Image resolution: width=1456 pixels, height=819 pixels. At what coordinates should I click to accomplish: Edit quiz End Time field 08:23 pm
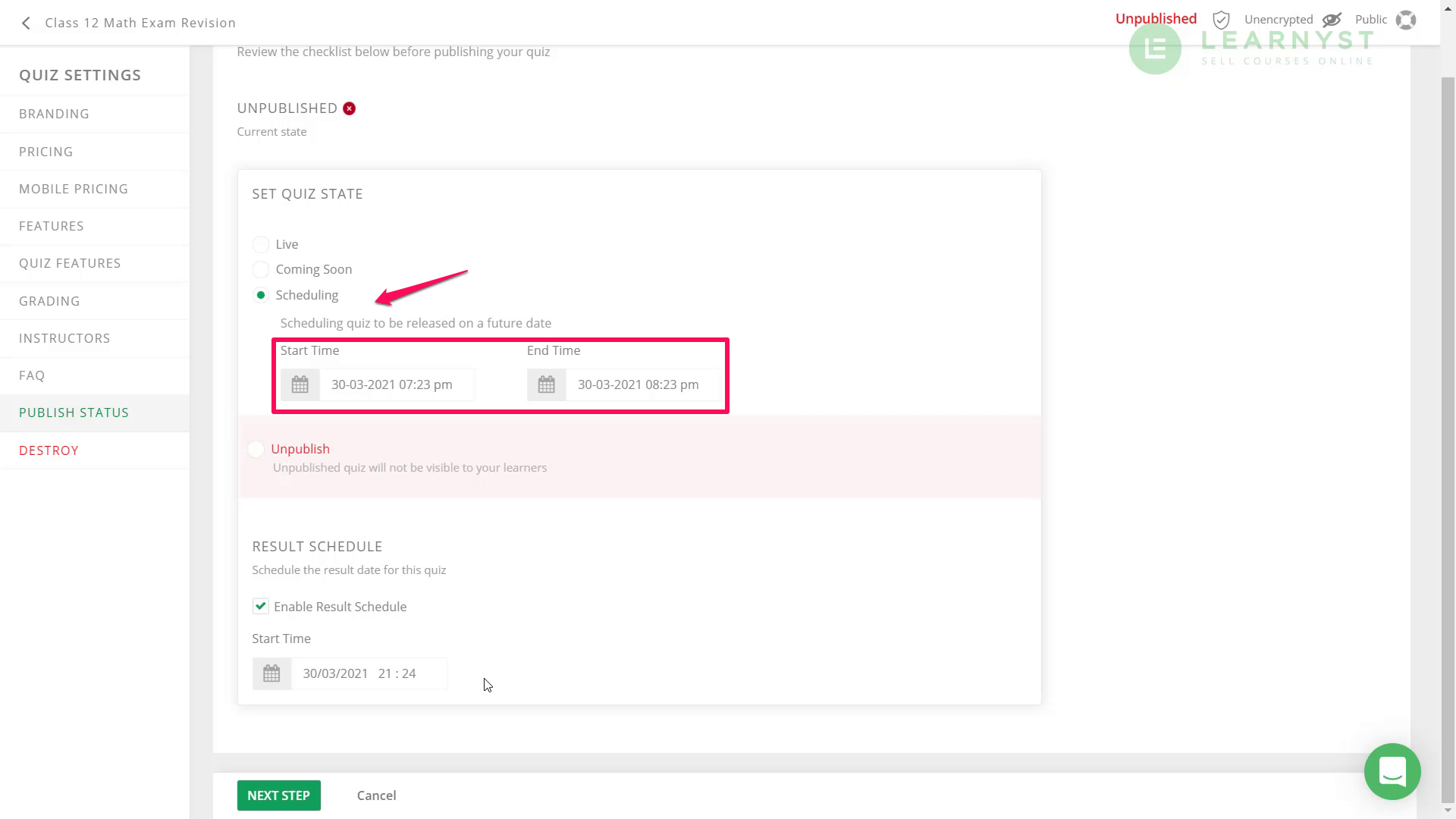click(643, 384)
